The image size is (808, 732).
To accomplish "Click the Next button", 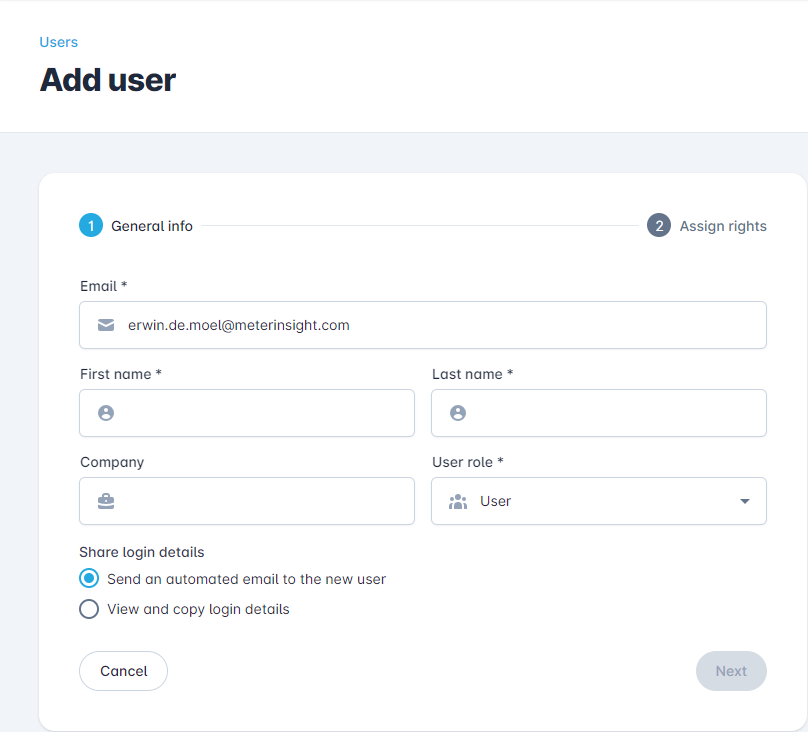I will pos(731,671).
